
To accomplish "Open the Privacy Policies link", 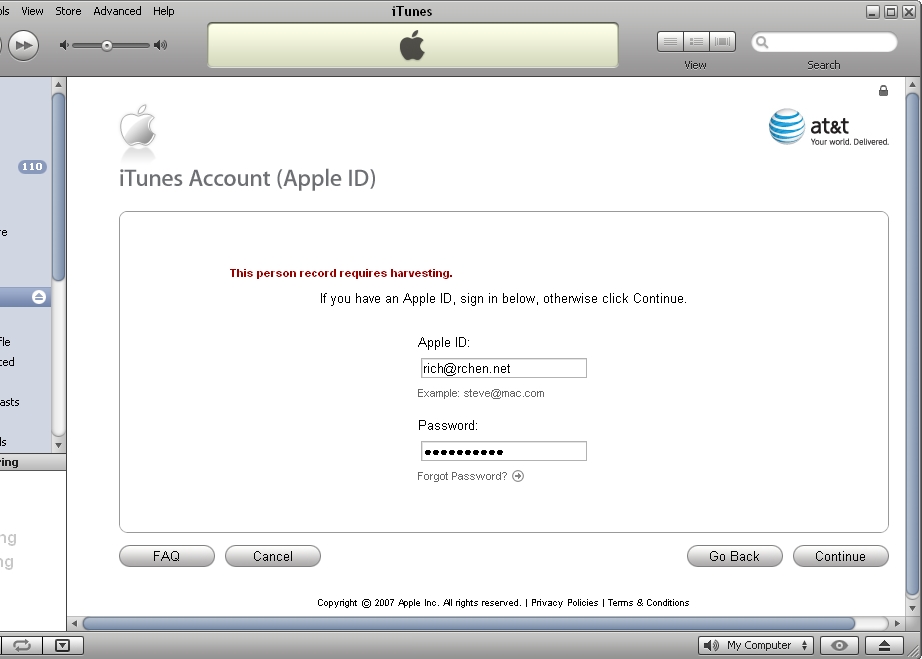I will (x=564, y=603).
